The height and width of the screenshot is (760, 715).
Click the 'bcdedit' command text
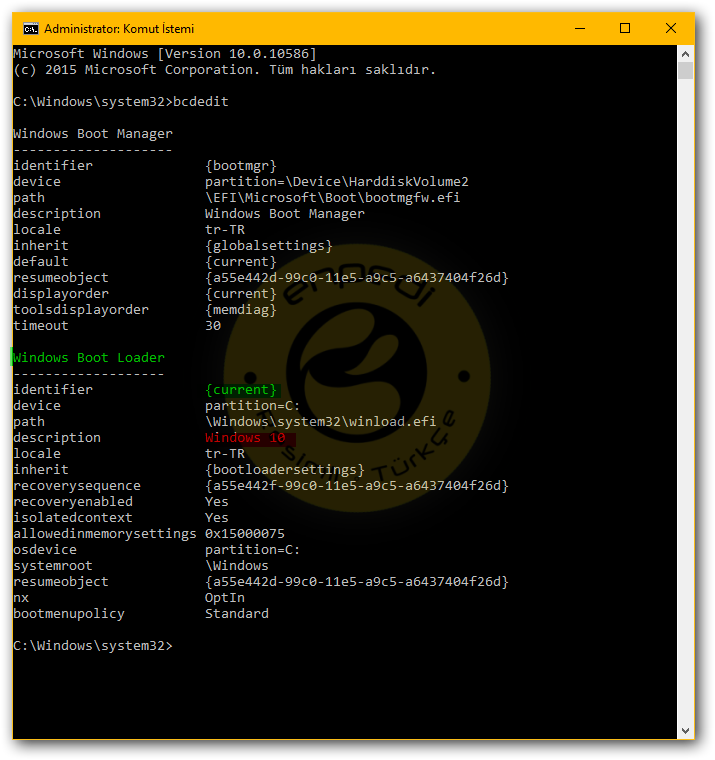[201, 102]
